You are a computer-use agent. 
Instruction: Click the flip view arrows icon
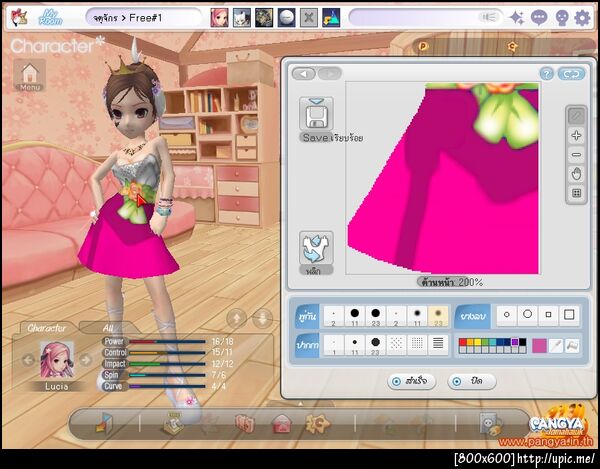tap(571, 74)
